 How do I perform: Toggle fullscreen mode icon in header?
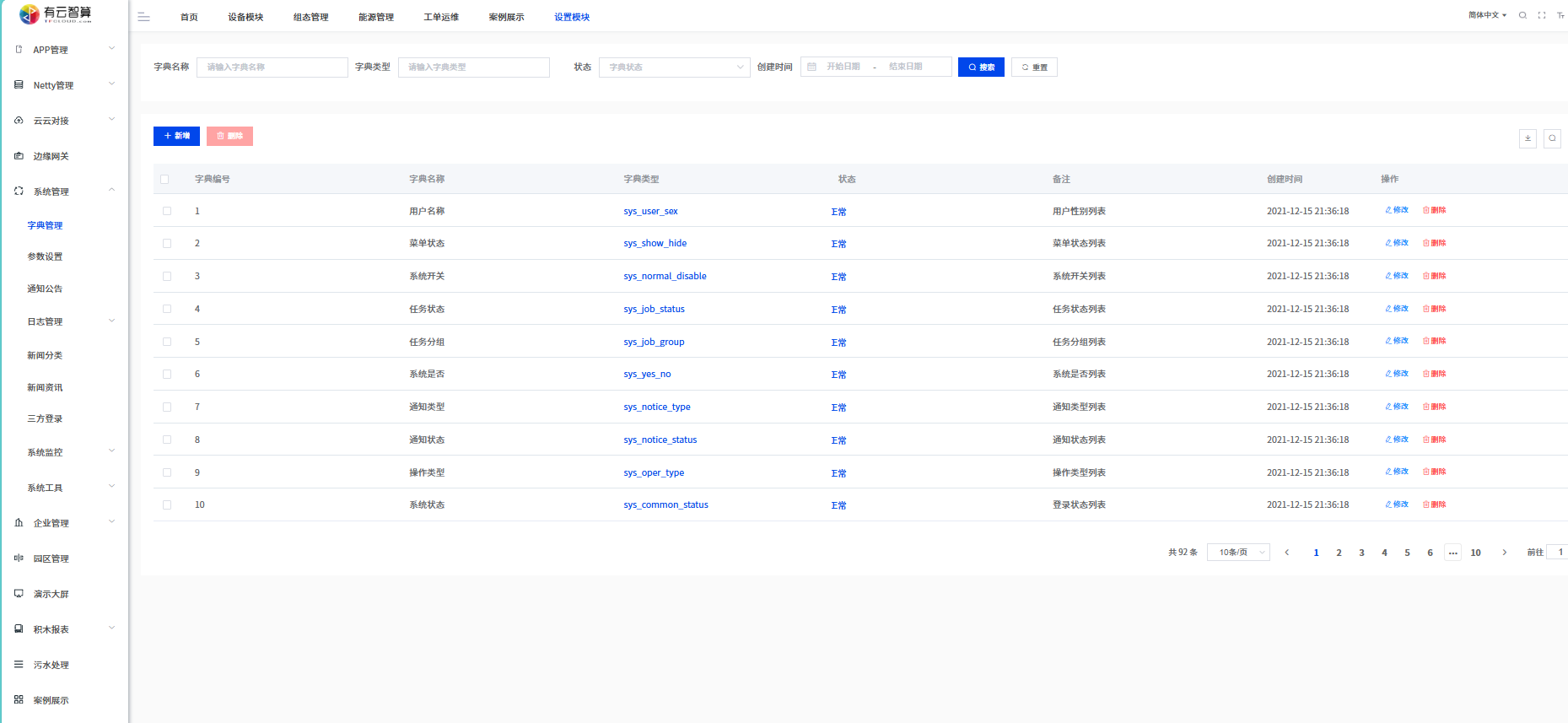1542,15
